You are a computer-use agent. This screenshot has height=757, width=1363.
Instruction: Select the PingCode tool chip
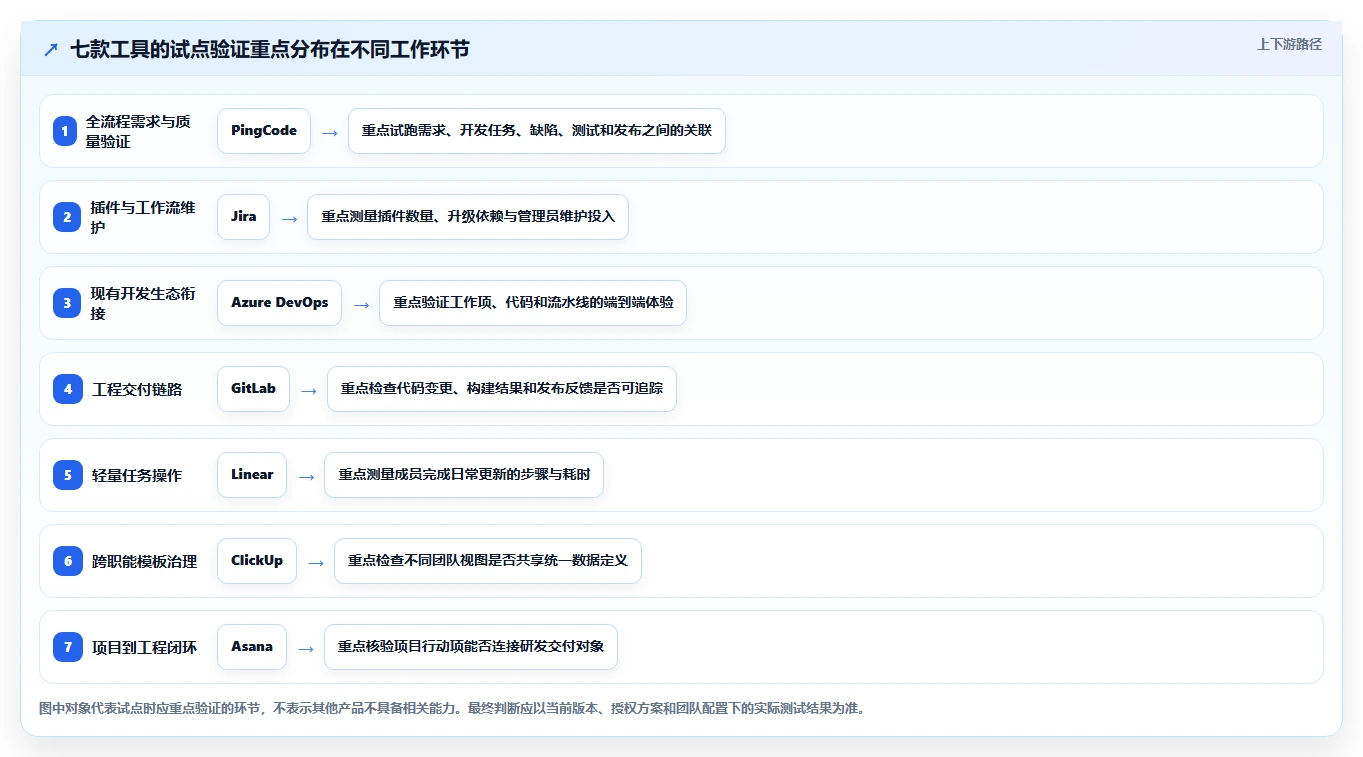click(264, 131)
